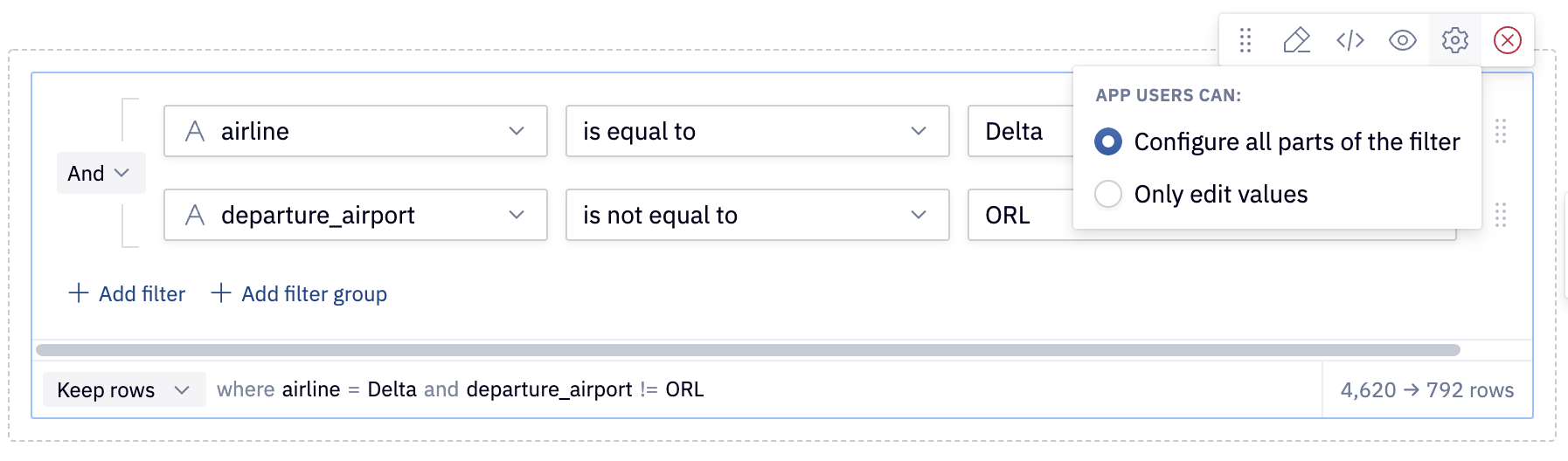1568x461 pixels.
Task: Click the Add filter link
Action: coord(128,293)
